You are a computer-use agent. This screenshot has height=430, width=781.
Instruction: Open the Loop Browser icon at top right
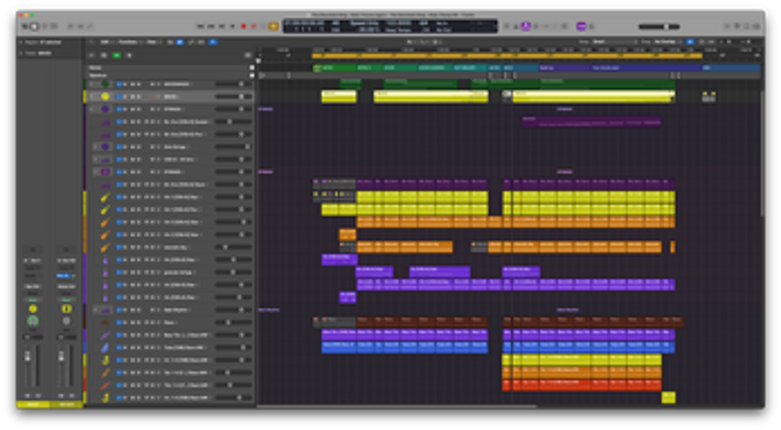[x=747, y=26]
